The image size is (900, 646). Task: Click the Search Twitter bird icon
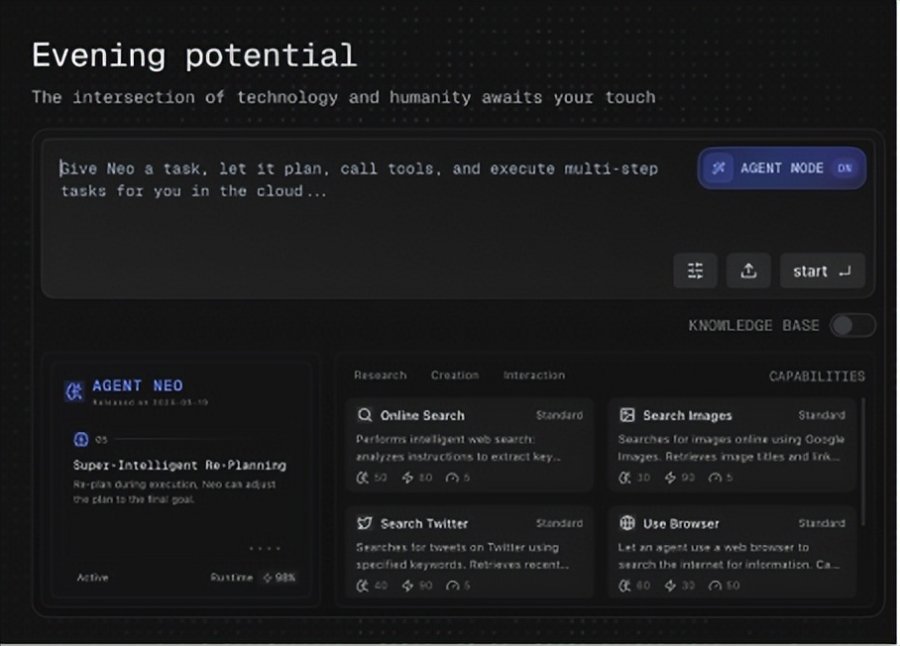[x=365, y=523]
